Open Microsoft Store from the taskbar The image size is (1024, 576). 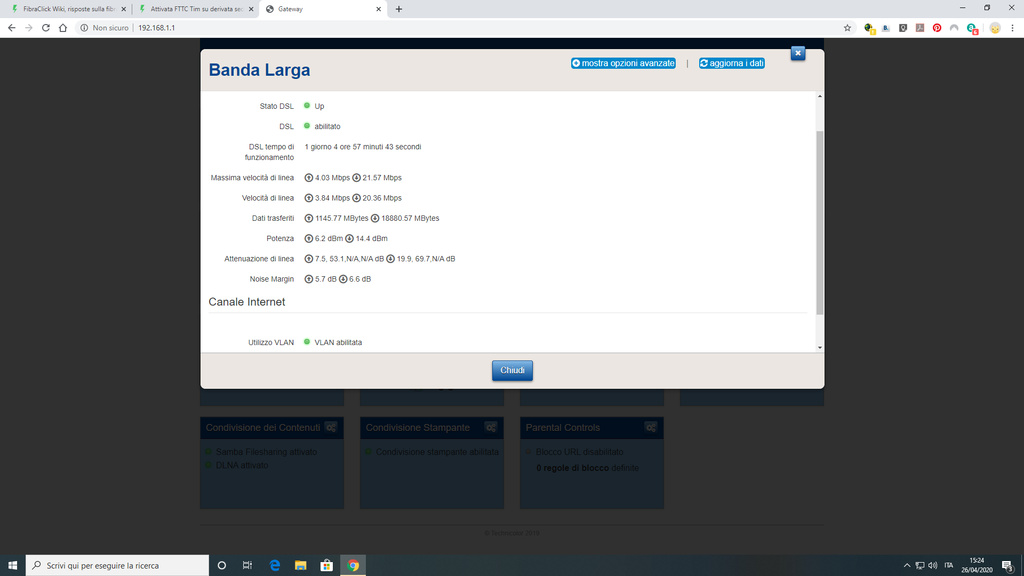coord(327,566)
